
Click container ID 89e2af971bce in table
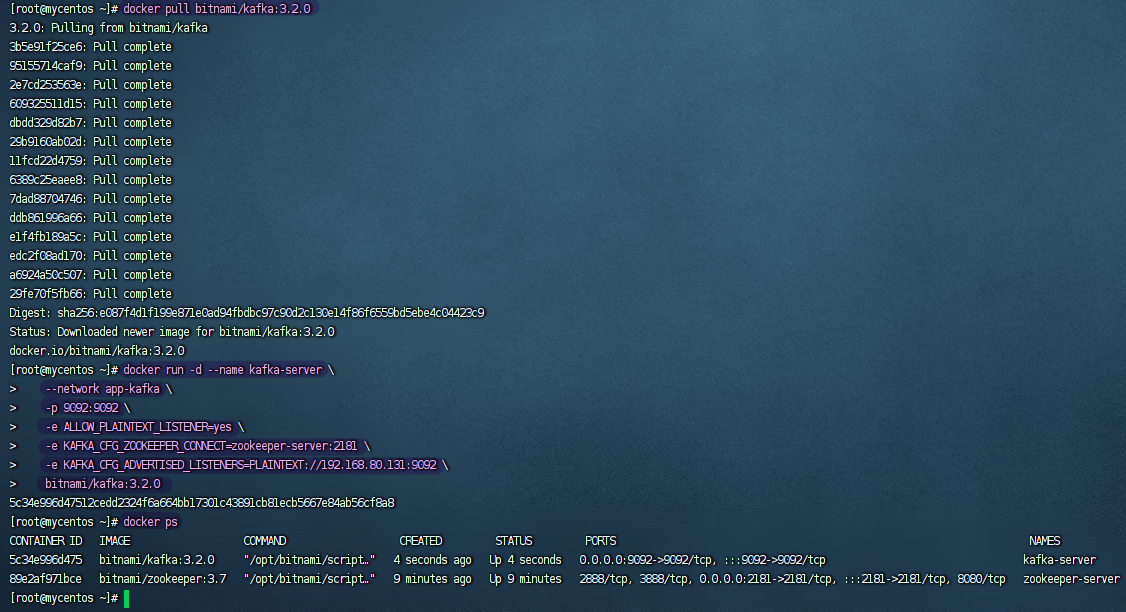click(46, 579)
